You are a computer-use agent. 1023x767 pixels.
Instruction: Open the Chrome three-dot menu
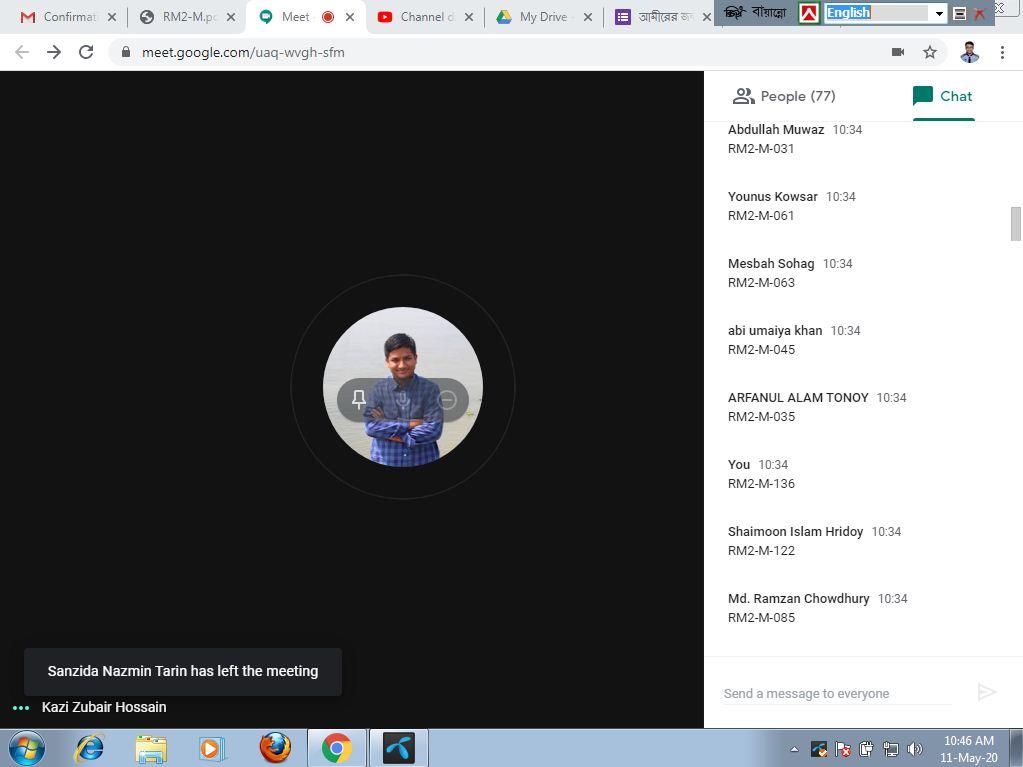tap(1002, 52)
